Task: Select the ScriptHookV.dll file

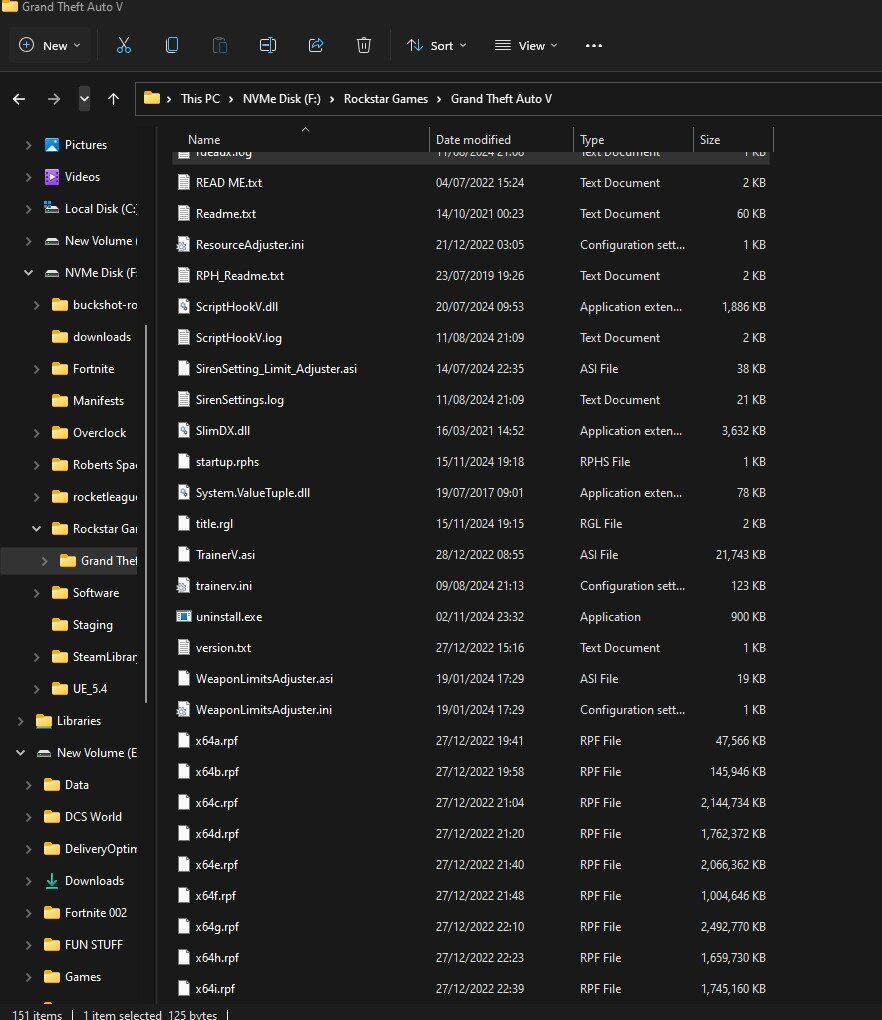Action: 236,307
